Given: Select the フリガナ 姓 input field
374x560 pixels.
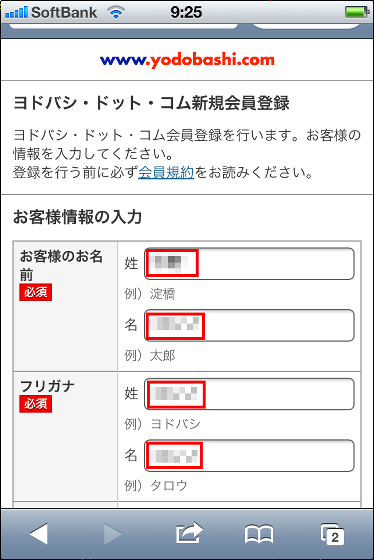Looking at the screenshot, I should pyautogui.click(x=249, y=394).
